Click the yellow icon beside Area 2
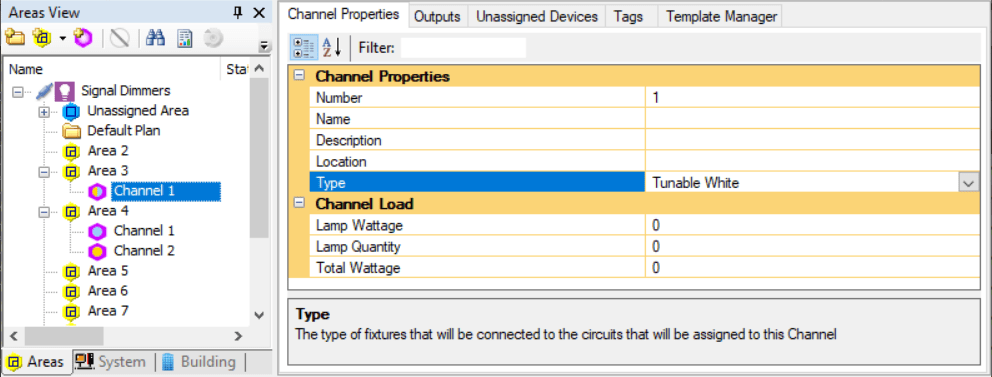Screen dimensions: 992x377 coord(71,151)
